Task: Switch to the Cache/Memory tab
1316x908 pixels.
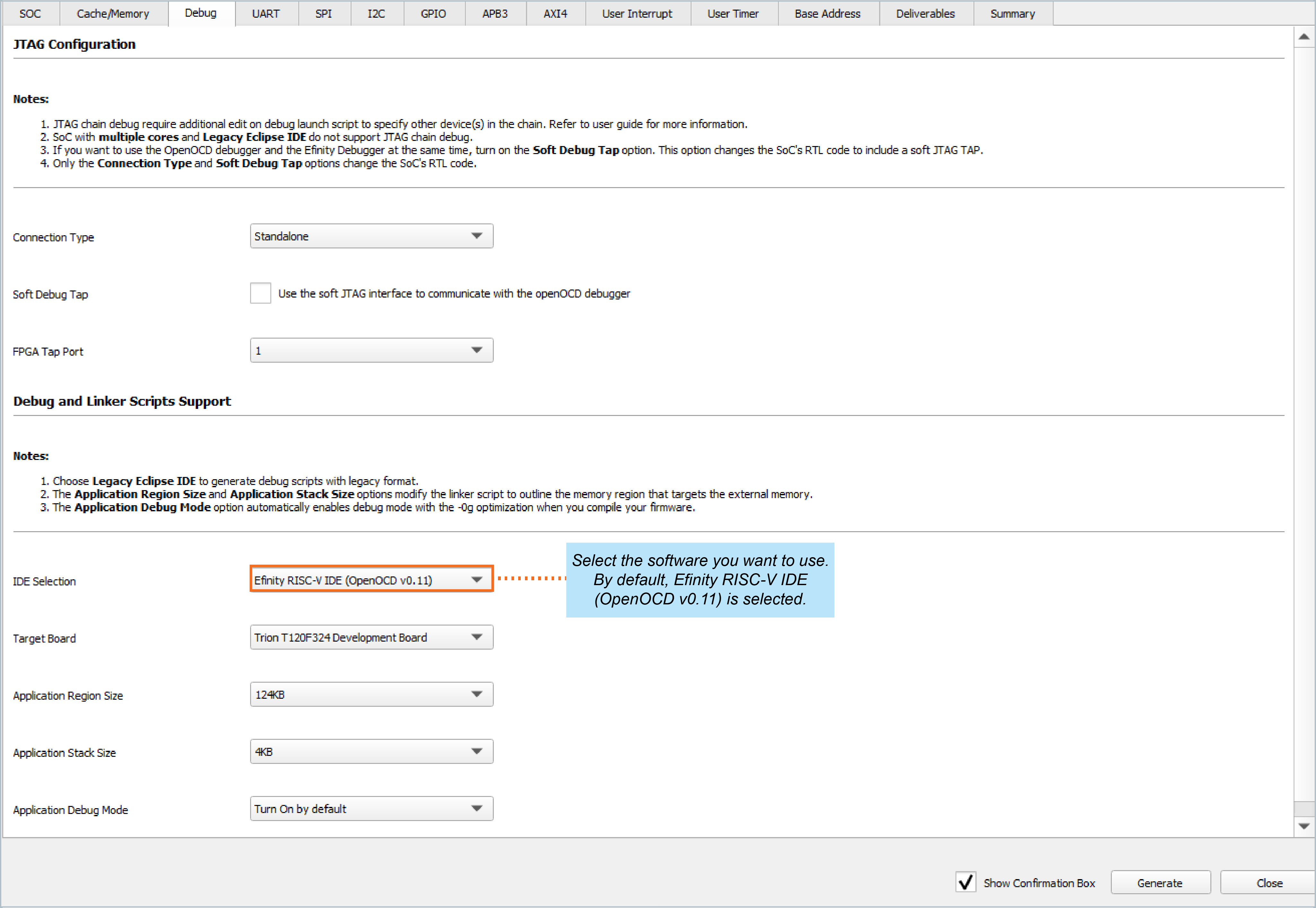Action: 113,14
